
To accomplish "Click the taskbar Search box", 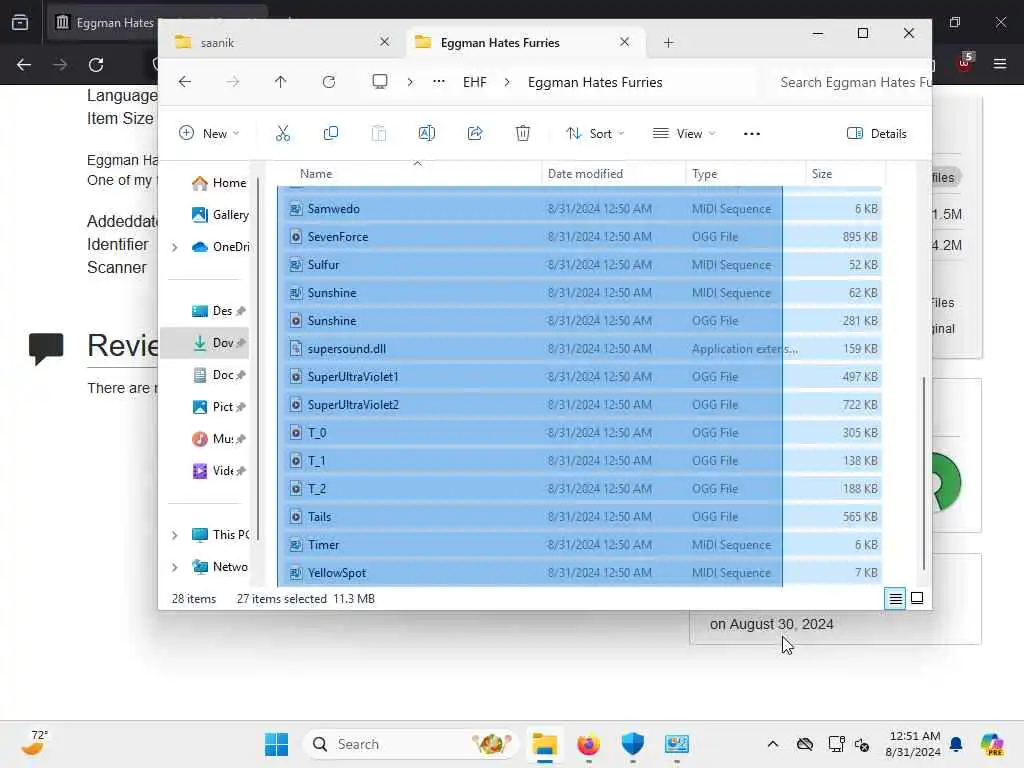I will (411, 744).
